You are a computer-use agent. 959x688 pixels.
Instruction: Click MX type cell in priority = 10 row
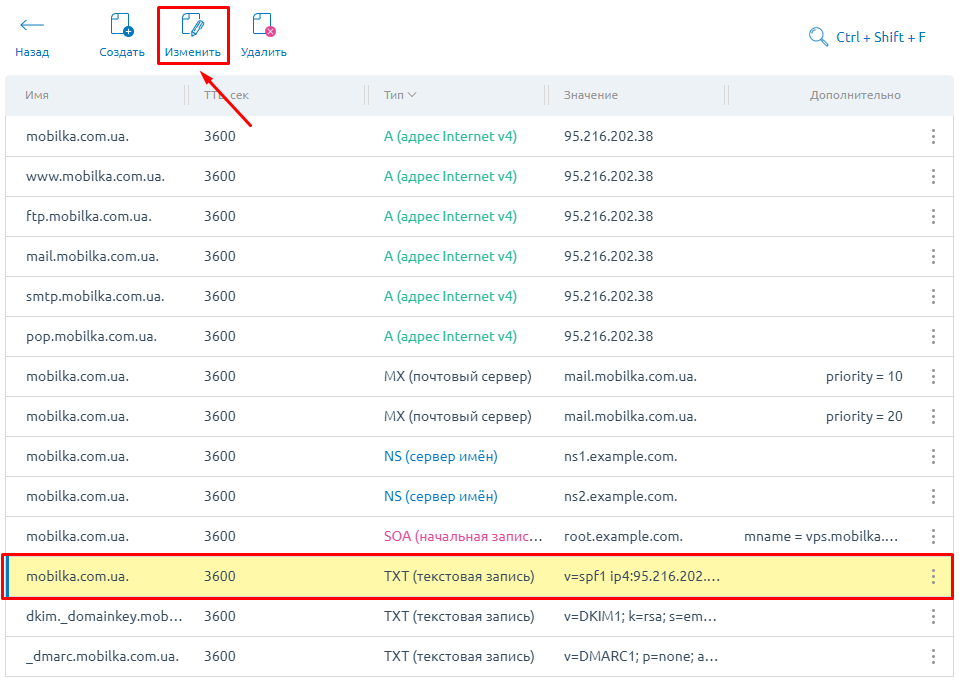click(x=457, y=377)
